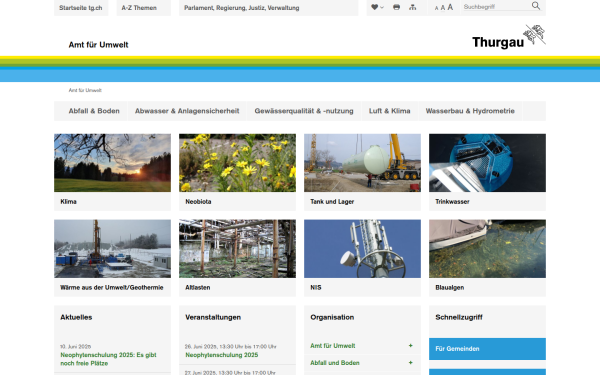Open the Neophytenschulung 2025 event link
This screenshot has height=375, width=600.
[222, 355]
